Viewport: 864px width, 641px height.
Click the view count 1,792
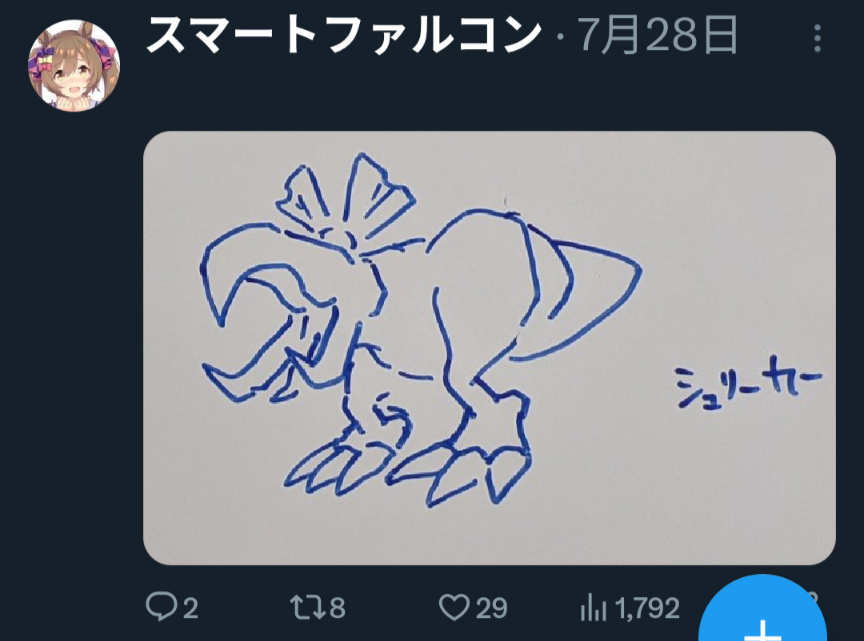click(647, 608)
